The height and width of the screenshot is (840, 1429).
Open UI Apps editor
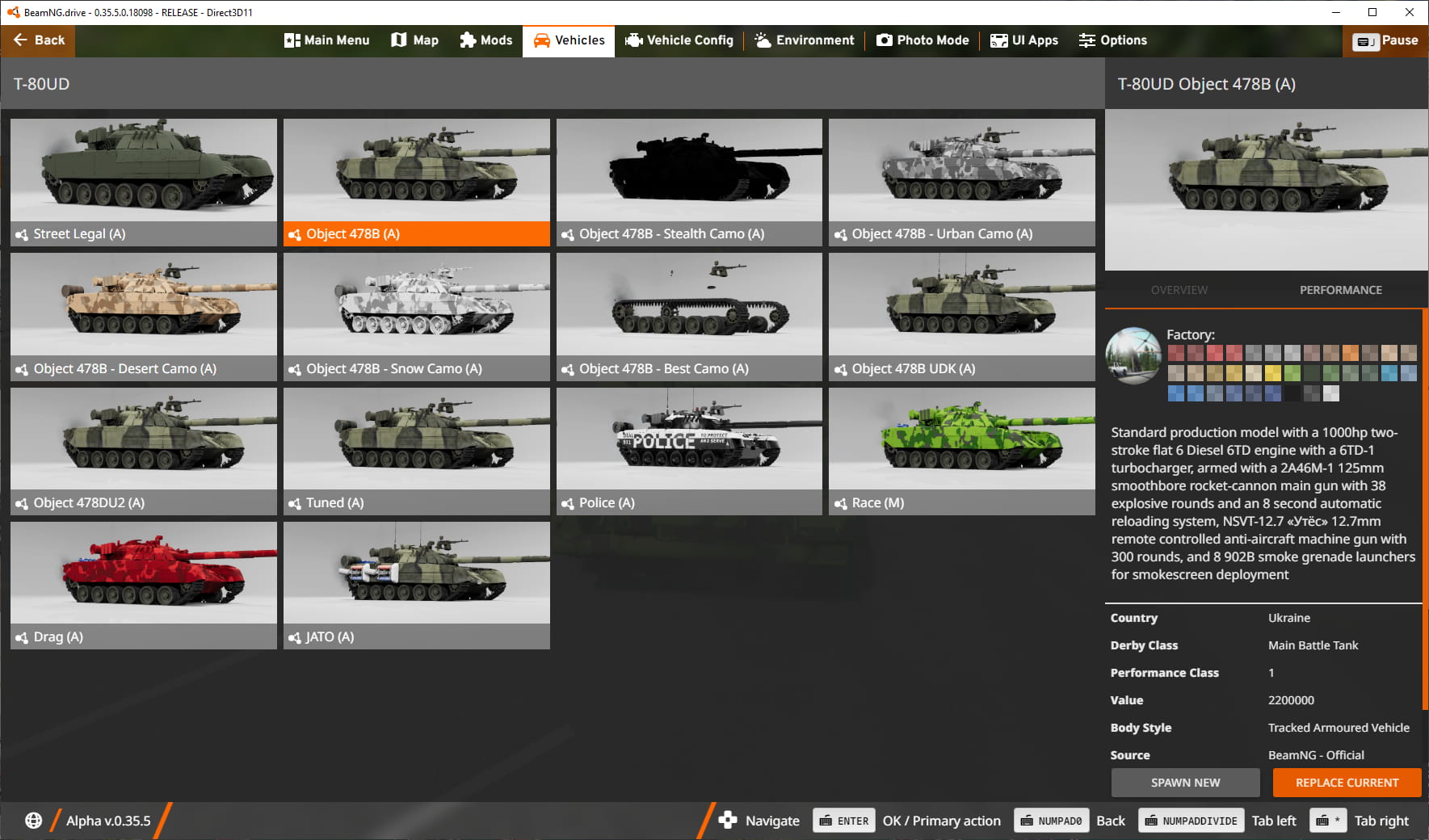point(1024,40)
